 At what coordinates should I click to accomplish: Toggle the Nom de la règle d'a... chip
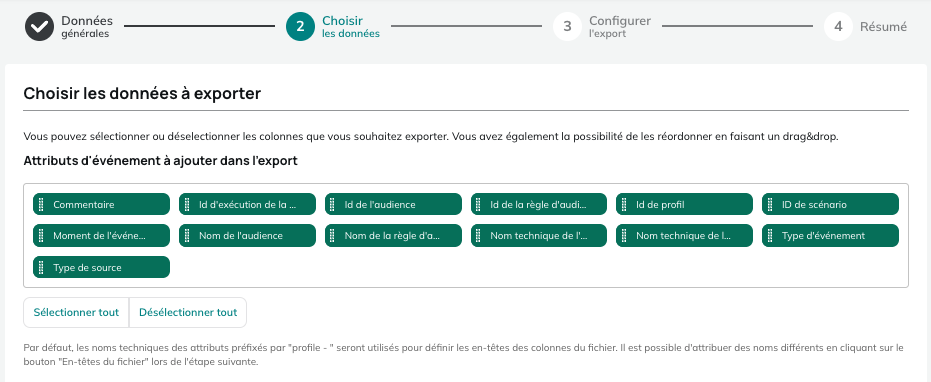tap(393, 235)
